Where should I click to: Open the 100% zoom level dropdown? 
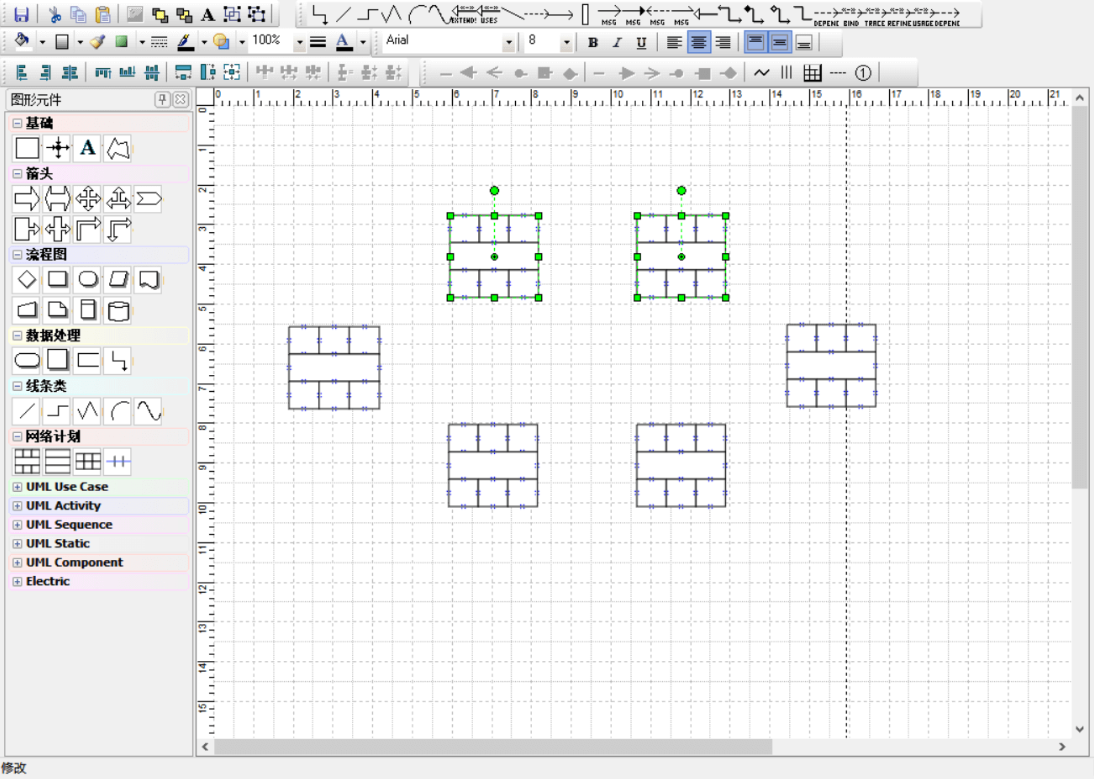pyautogui.click(x=299, y=43)
